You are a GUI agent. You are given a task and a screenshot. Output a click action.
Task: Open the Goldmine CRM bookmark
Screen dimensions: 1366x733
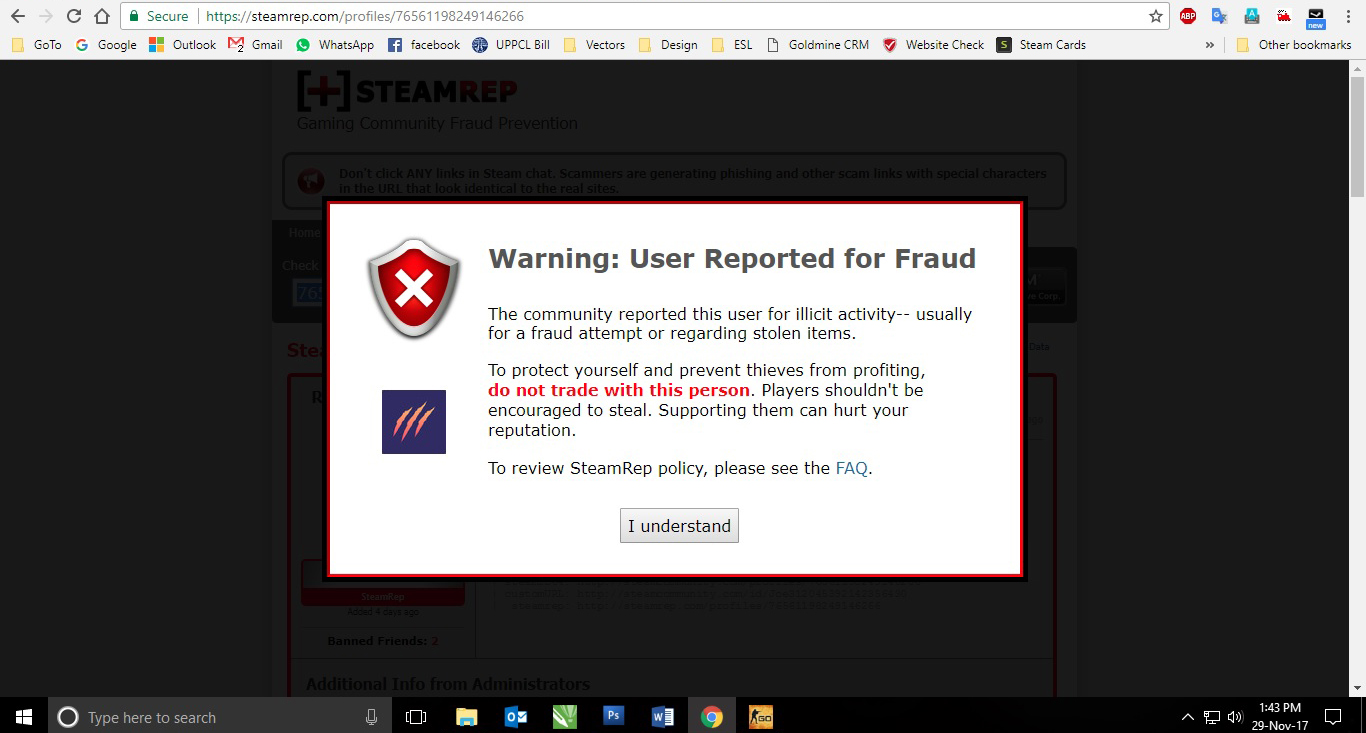click(x=817, y=44)
